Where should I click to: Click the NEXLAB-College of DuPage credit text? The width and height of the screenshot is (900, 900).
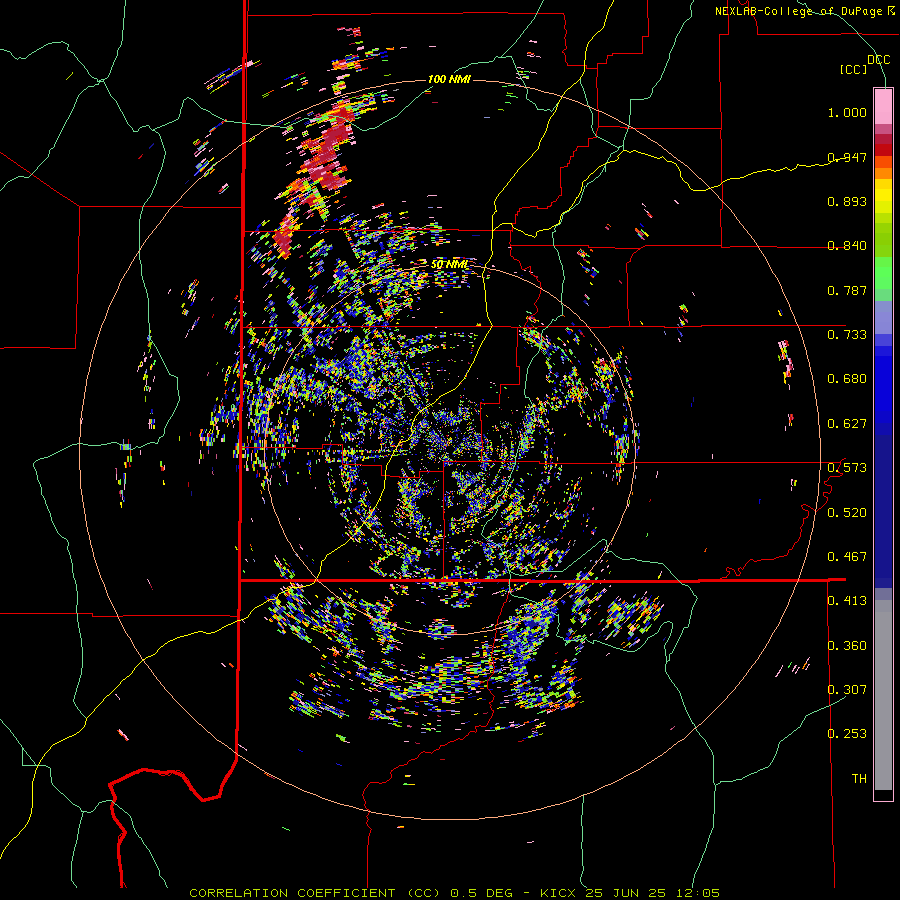click(x=804, y=11)
